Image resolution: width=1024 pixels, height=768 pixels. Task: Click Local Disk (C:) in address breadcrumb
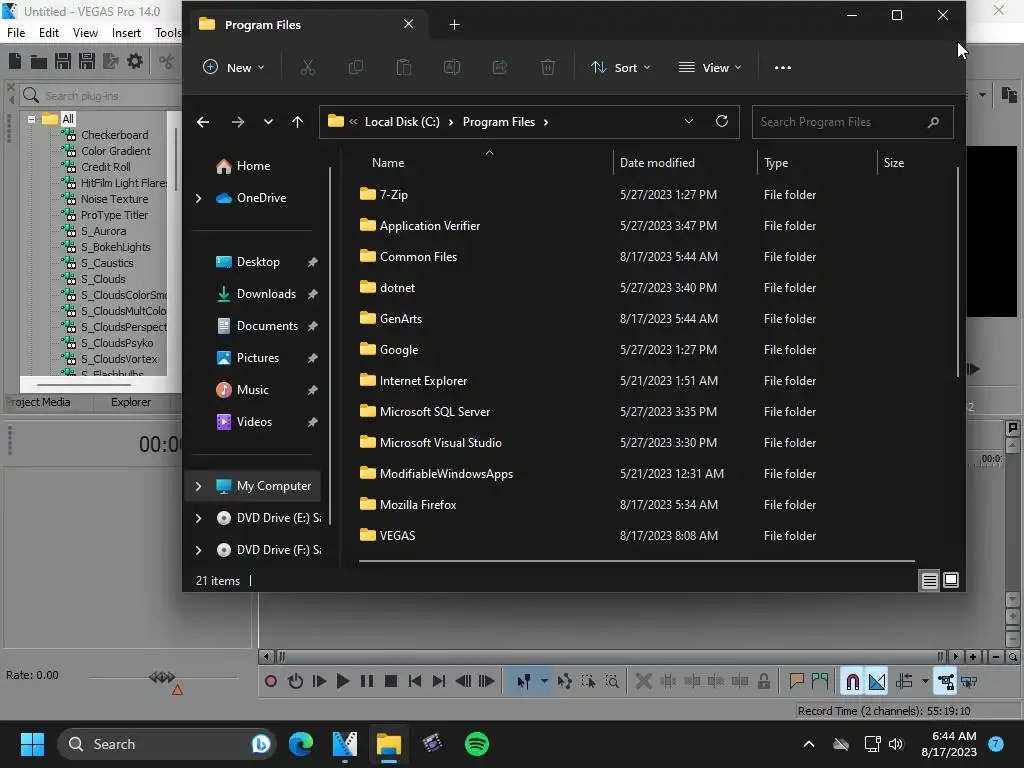pyautogui.click(x=402, y=122)
